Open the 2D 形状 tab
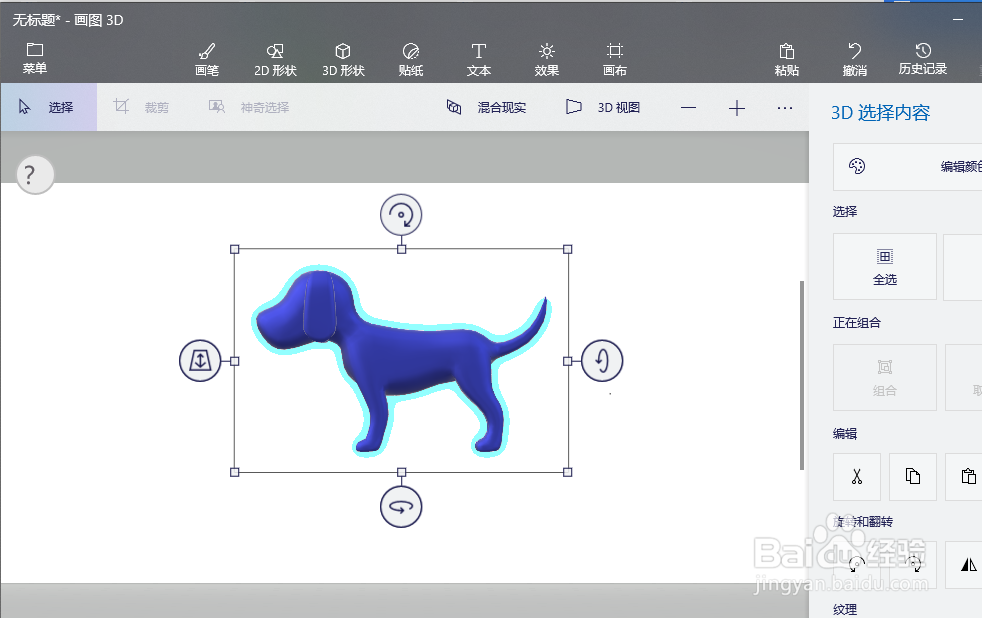This screenshot has height=618, width=982. point(275,59)
